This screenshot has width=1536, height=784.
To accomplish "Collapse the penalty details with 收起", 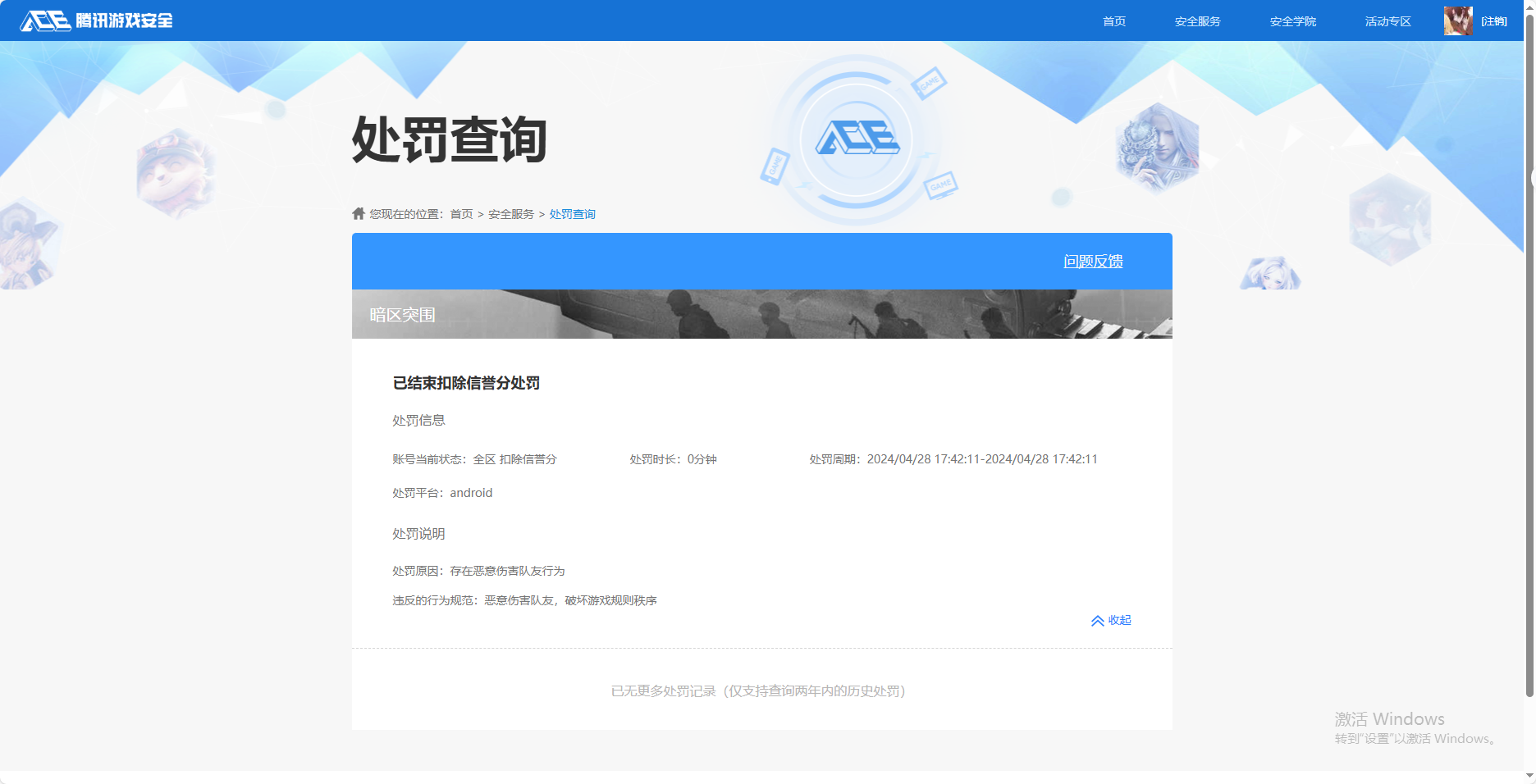I will point(1118,621).
